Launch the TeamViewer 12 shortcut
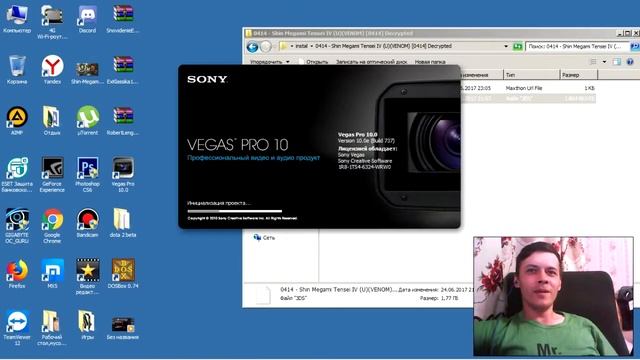640x360 pixels. pos(17,328)
